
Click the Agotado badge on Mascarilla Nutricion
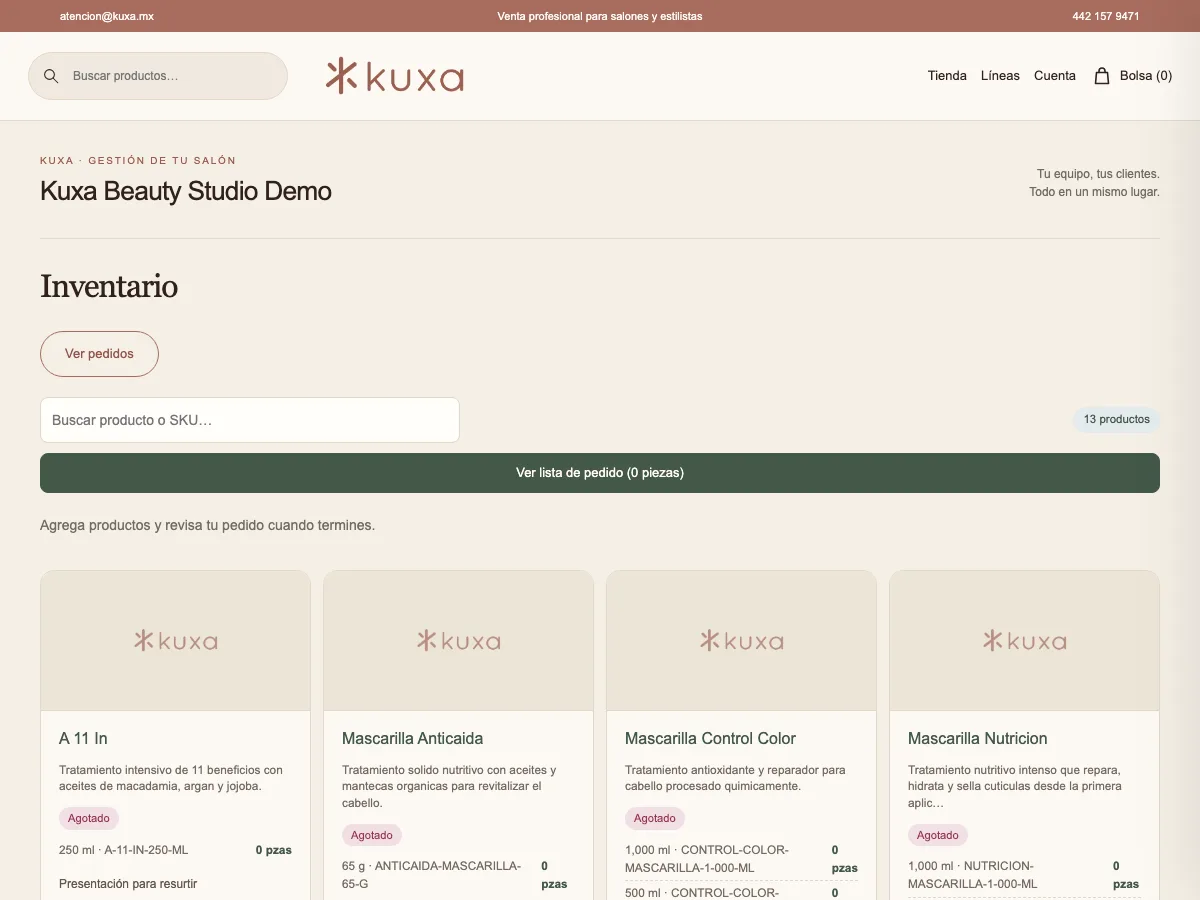pos(938,835)
